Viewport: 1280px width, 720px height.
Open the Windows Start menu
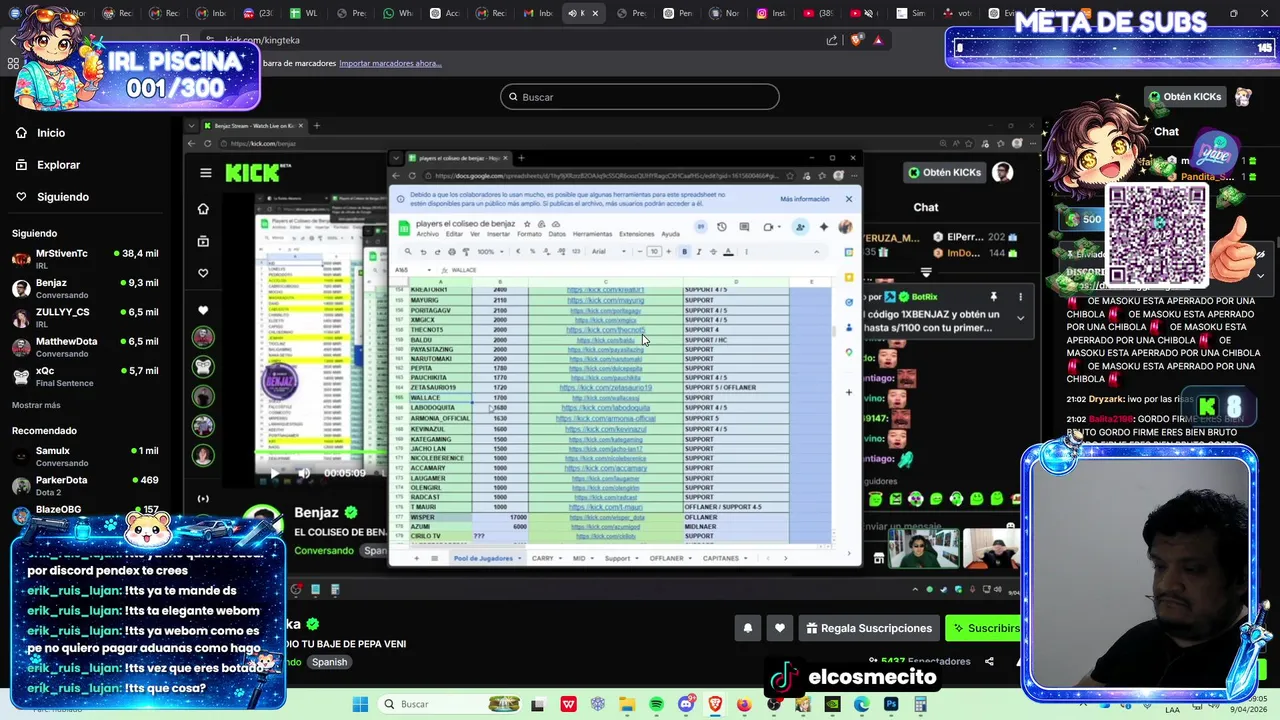[x=360, y=704]
